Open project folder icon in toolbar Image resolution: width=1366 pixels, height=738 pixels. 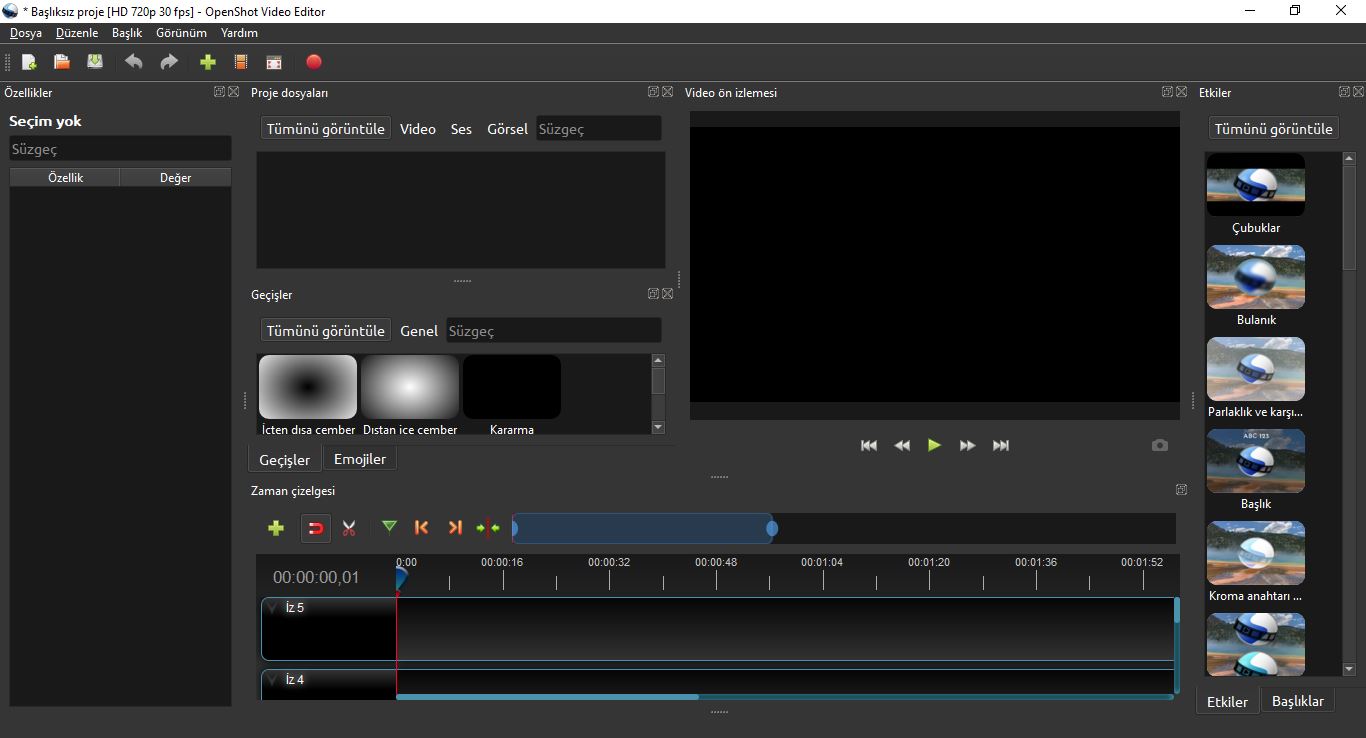(62, 62)
